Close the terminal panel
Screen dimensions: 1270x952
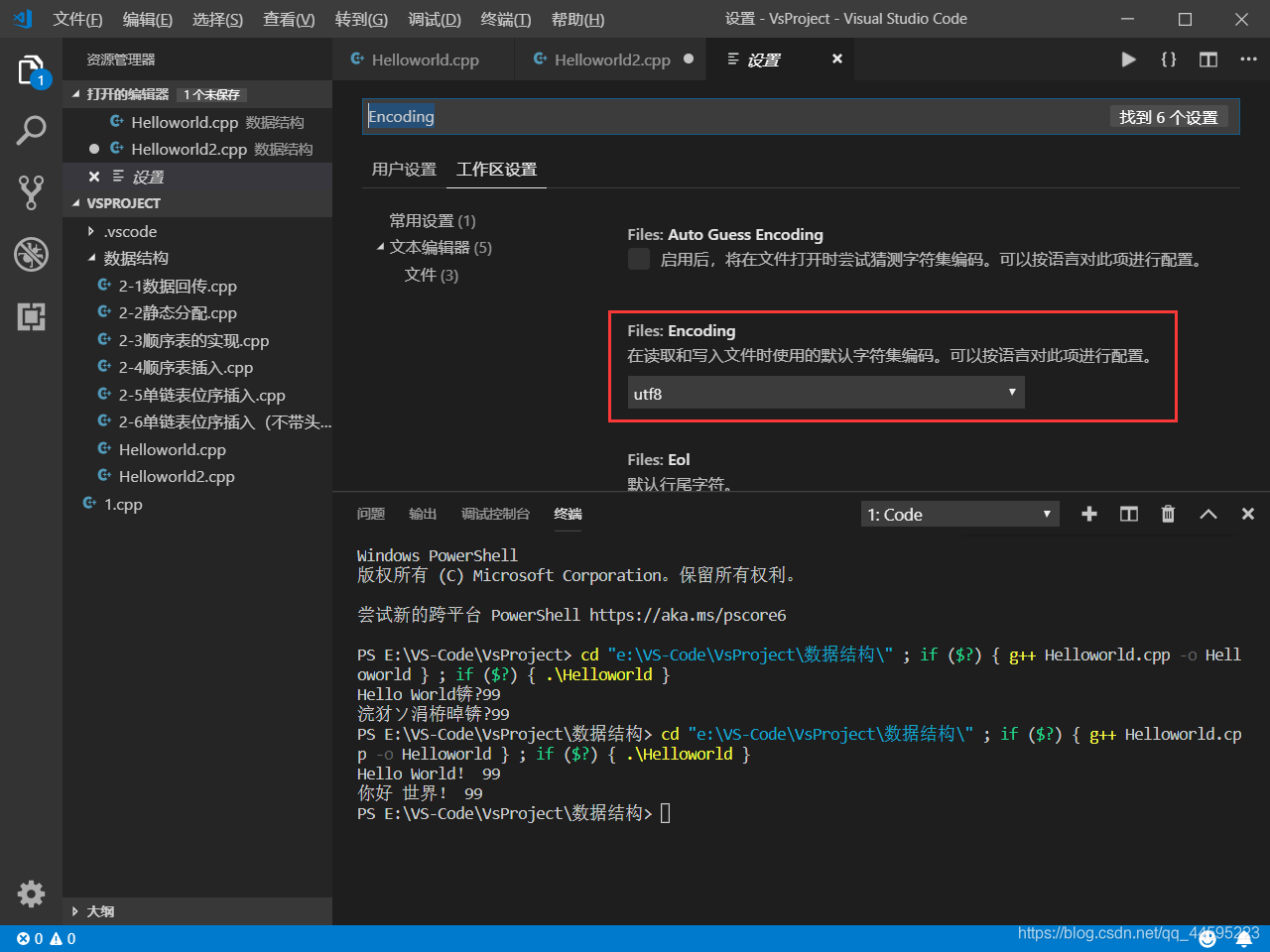pyautogui.click(x=1248, y=514)
